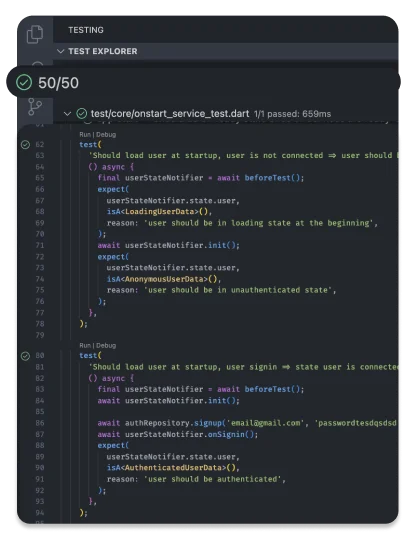Click '() async {' on line 82
407x550 pixels.
111,378
